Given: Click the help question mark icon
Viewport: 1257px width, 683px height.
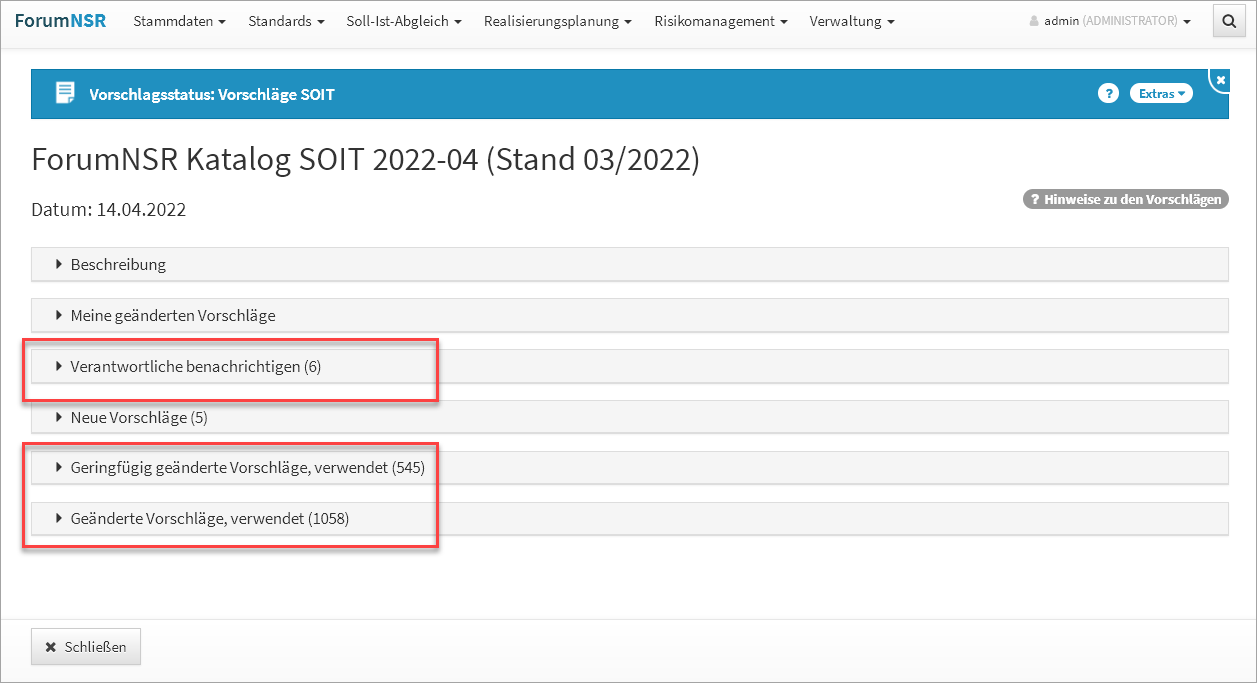Looking at the screenshot, I should point(1107,93).
